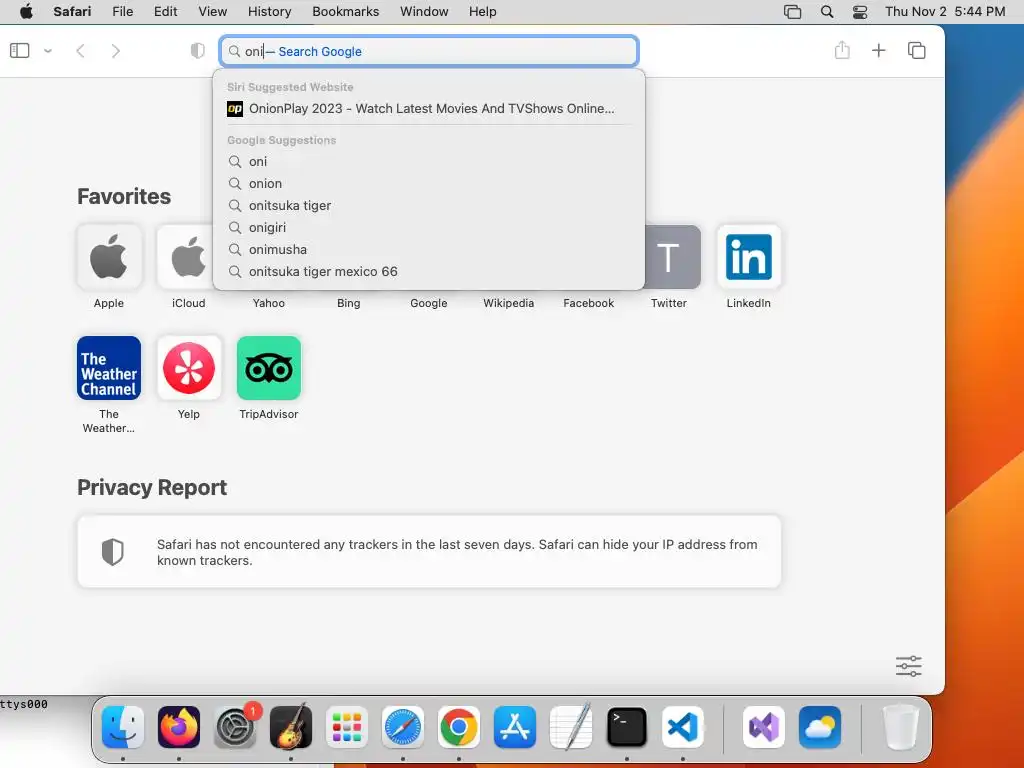
Task: Open the Safari menu
Action: (x=72, y=12)
